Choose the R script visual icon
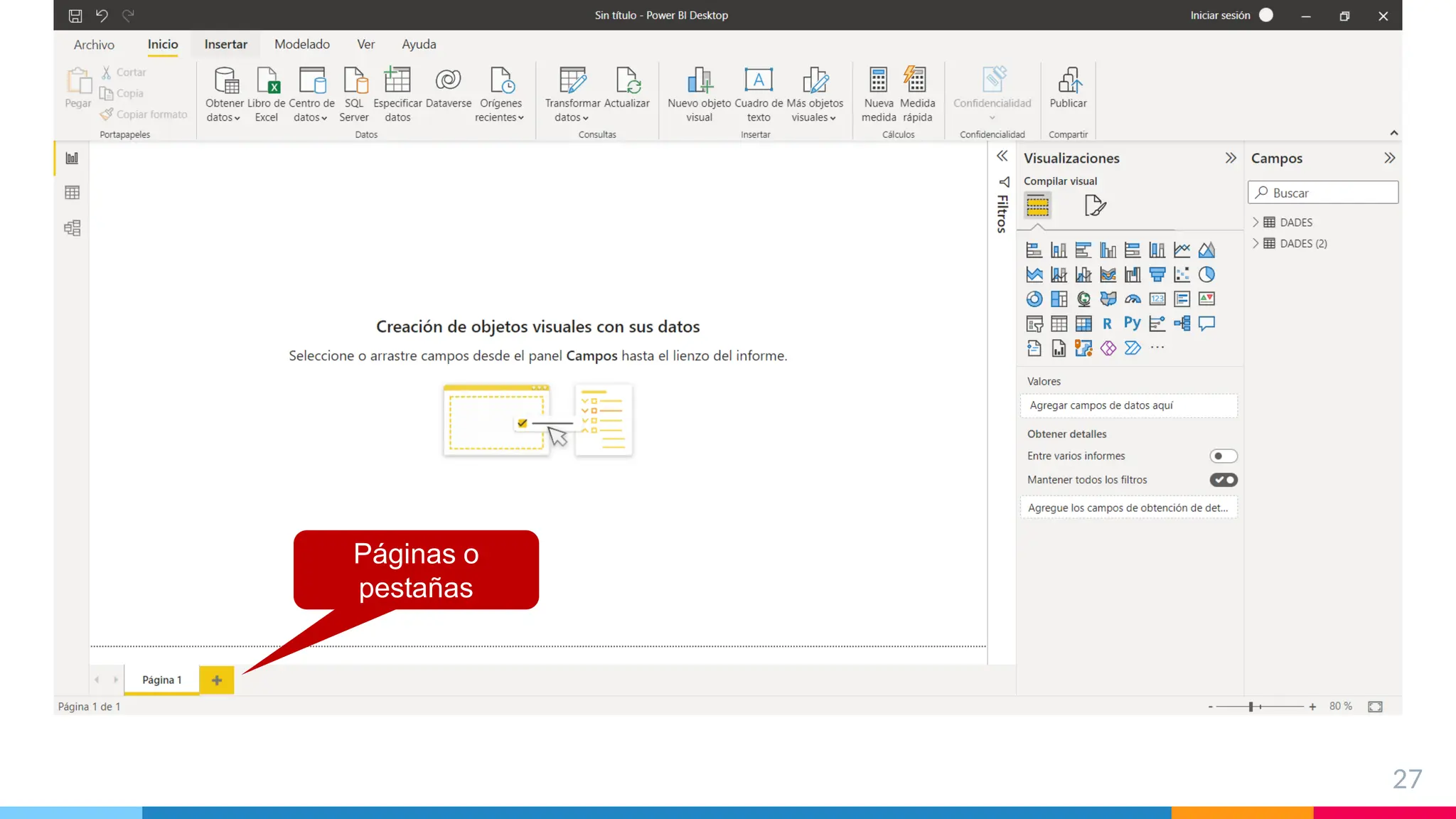Viewport: 1456px width, 819px height. pyautogui.click(x=1107, y=323)
